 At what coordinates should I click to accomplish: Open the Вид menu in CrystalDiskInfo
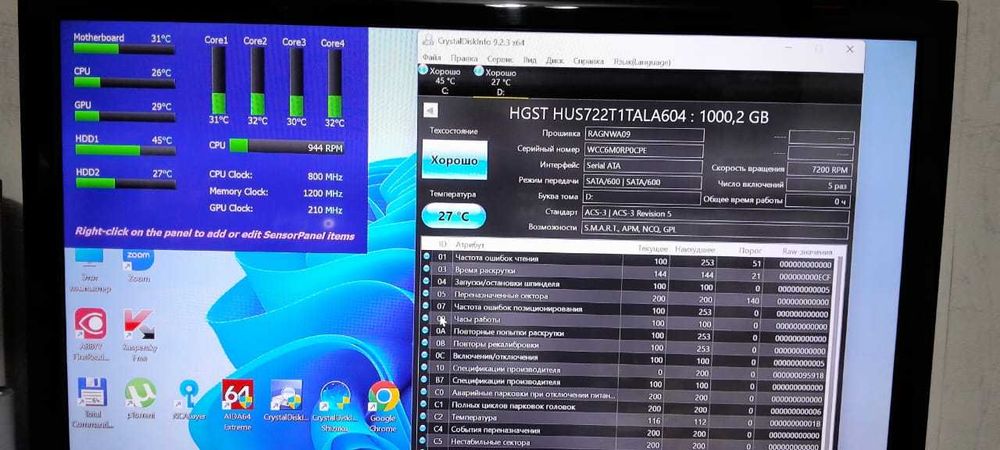(529, 60)
